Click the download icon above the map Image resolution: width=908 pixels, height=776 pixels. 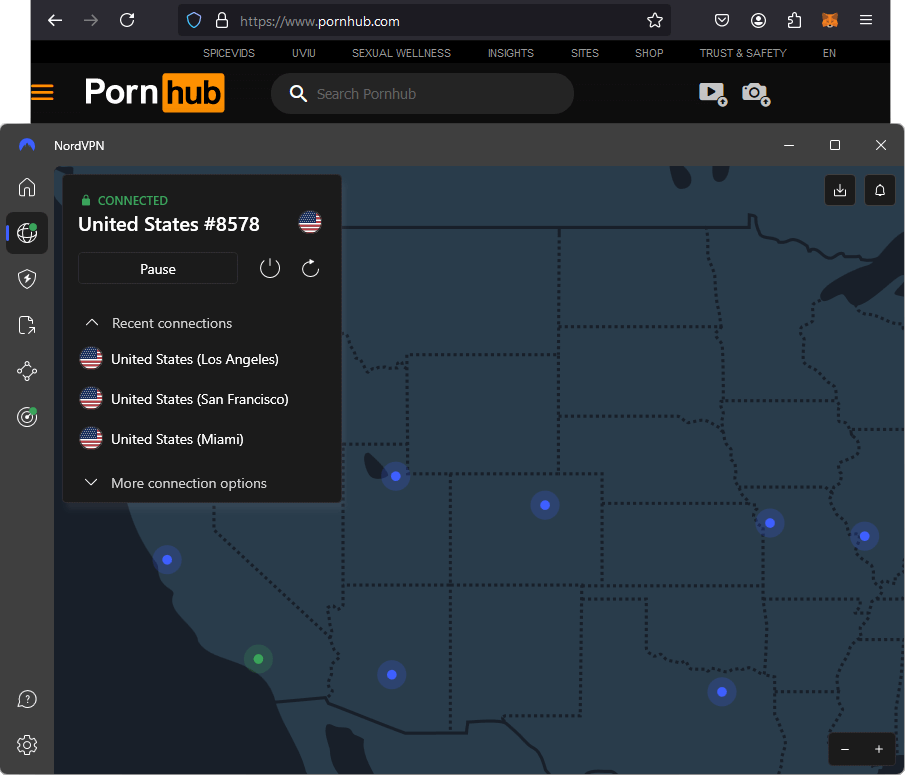coord(840,191)
